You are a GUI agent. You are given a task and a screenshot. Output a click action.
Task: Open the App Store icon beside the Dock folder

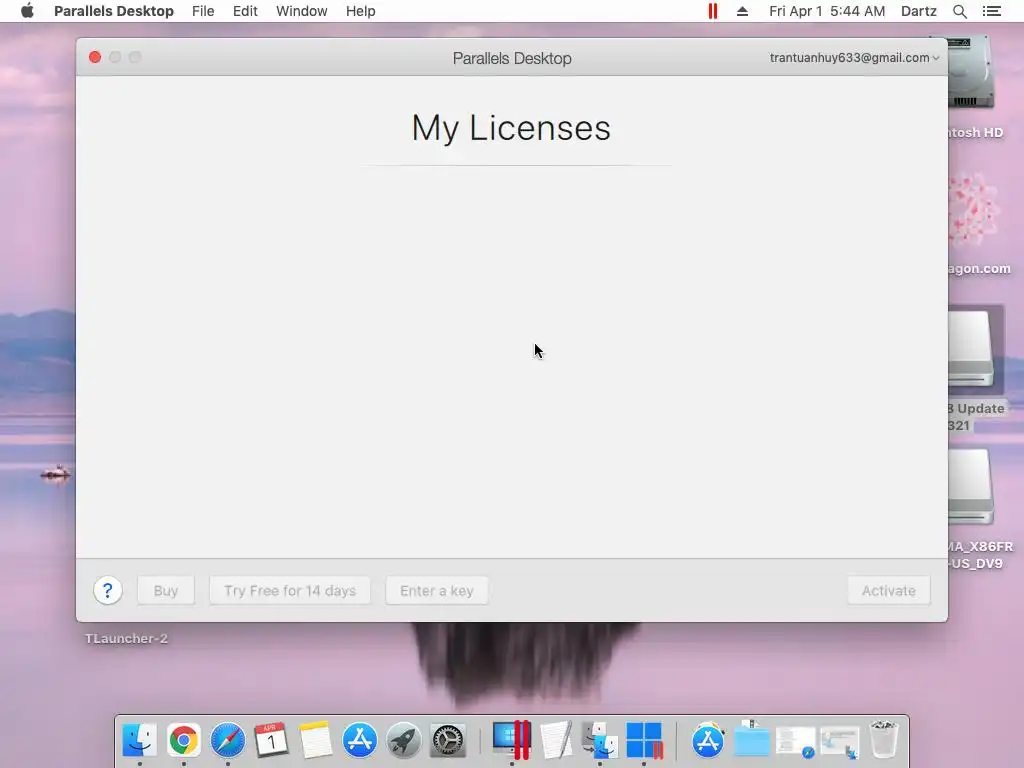708,740
